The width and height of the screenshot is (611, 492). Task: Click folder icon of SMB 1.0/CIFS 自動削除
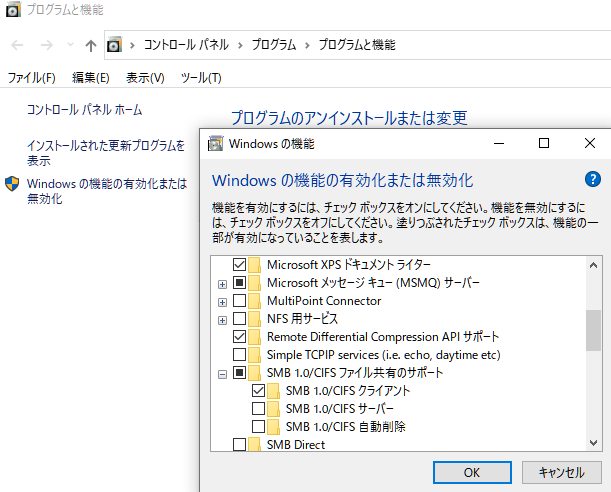pos(273,427)
